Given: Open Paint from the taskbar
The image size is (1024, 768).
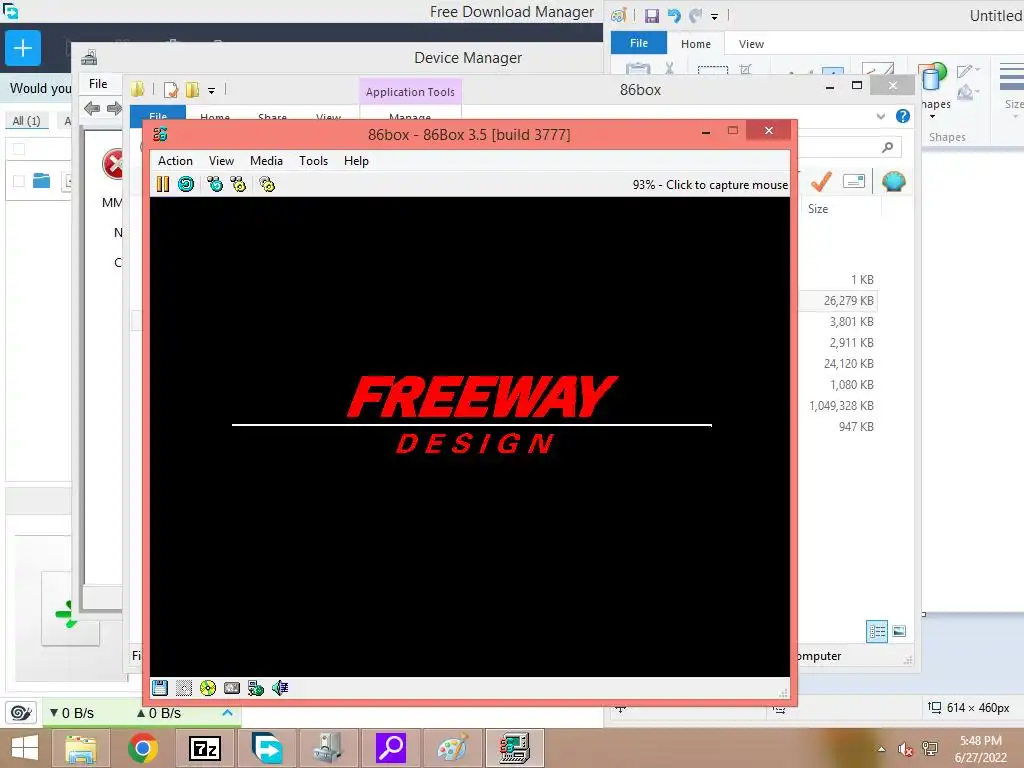Looking at the screenshot, I should 453,748.
